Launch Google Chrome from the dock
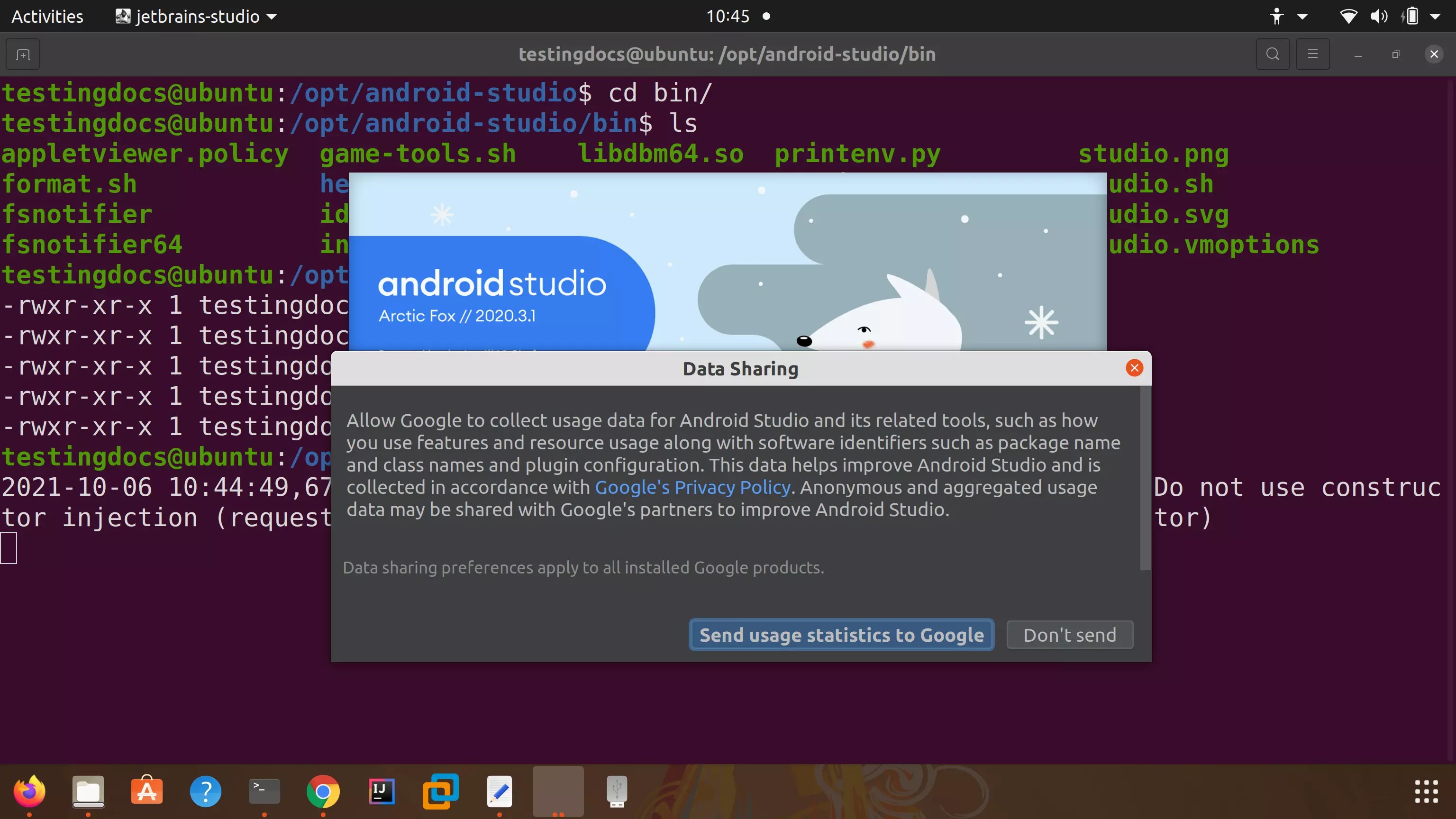Image resolution: width=1456 pixels, height=819 pixels. (x=323, y=792)
